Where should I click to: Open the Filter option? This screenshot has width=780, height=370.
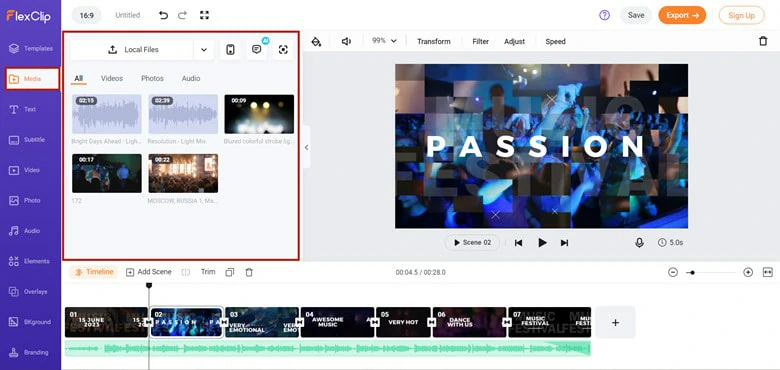coord(481,41)
